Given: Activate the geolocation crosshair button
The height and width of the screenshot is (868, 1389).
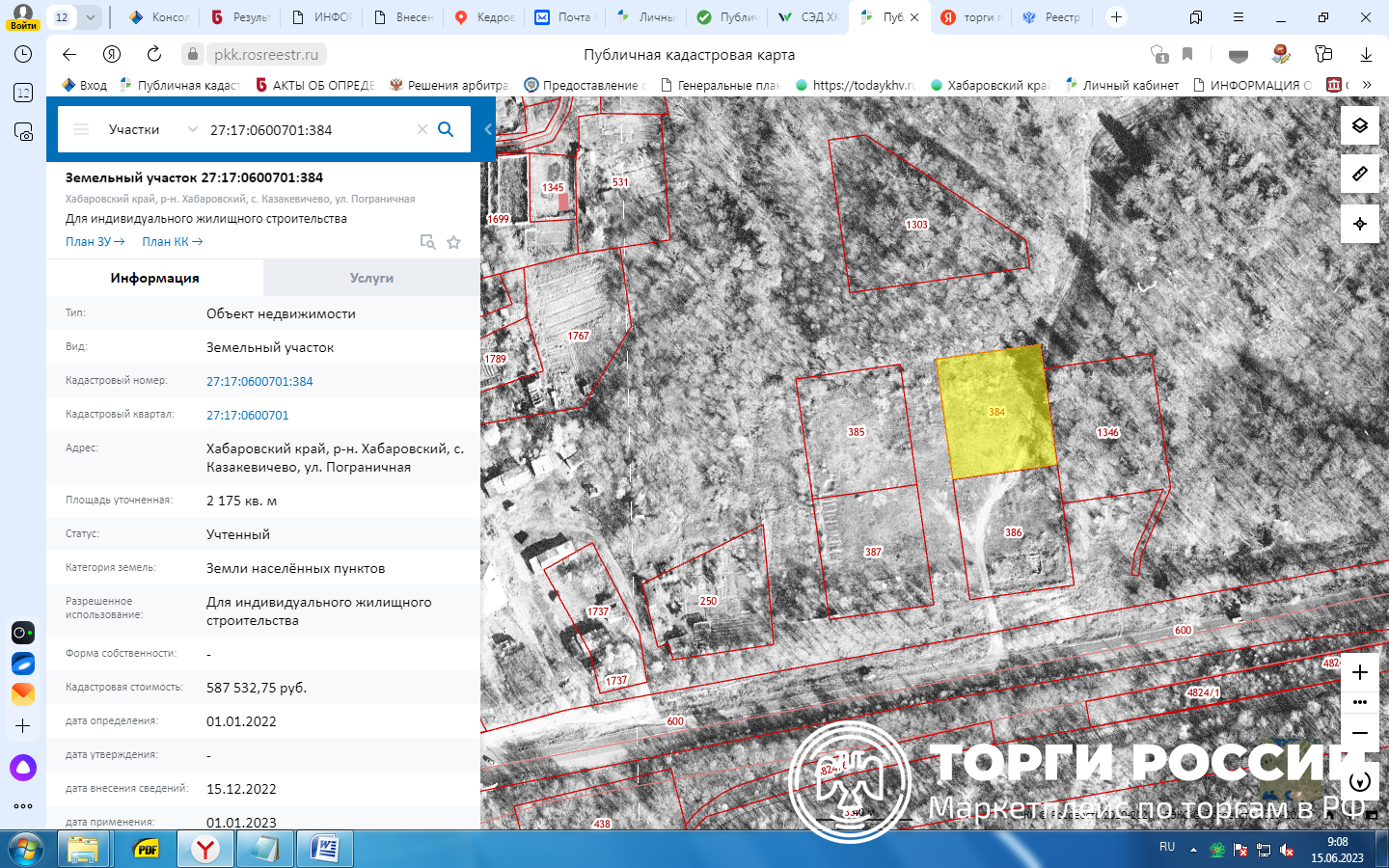Looking at the screenshot, I should tap(1360, 224).
